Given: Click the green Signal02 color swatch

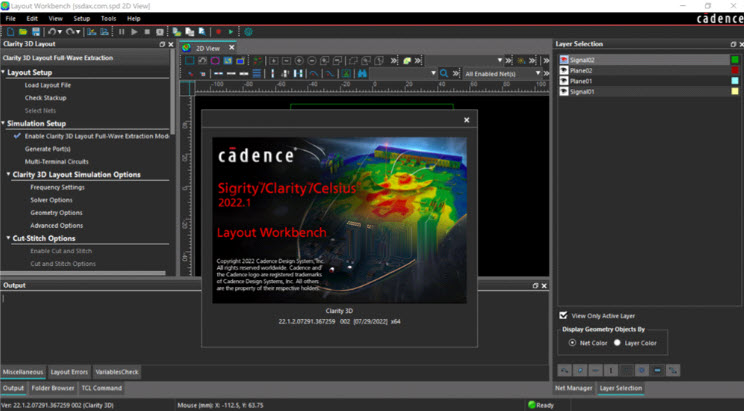Looking at the screenshot, I should pos(735,60).
